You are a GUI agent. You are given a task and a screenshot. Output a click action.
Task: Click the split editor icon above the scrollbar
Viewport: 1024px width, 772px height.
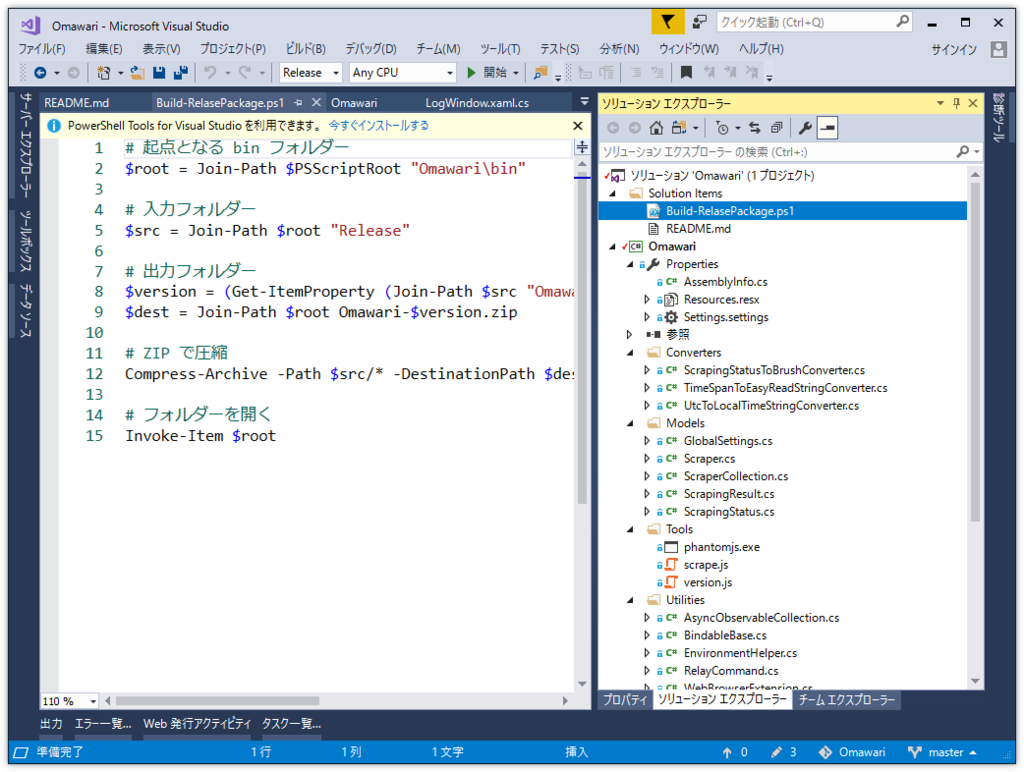click(582, 147)
